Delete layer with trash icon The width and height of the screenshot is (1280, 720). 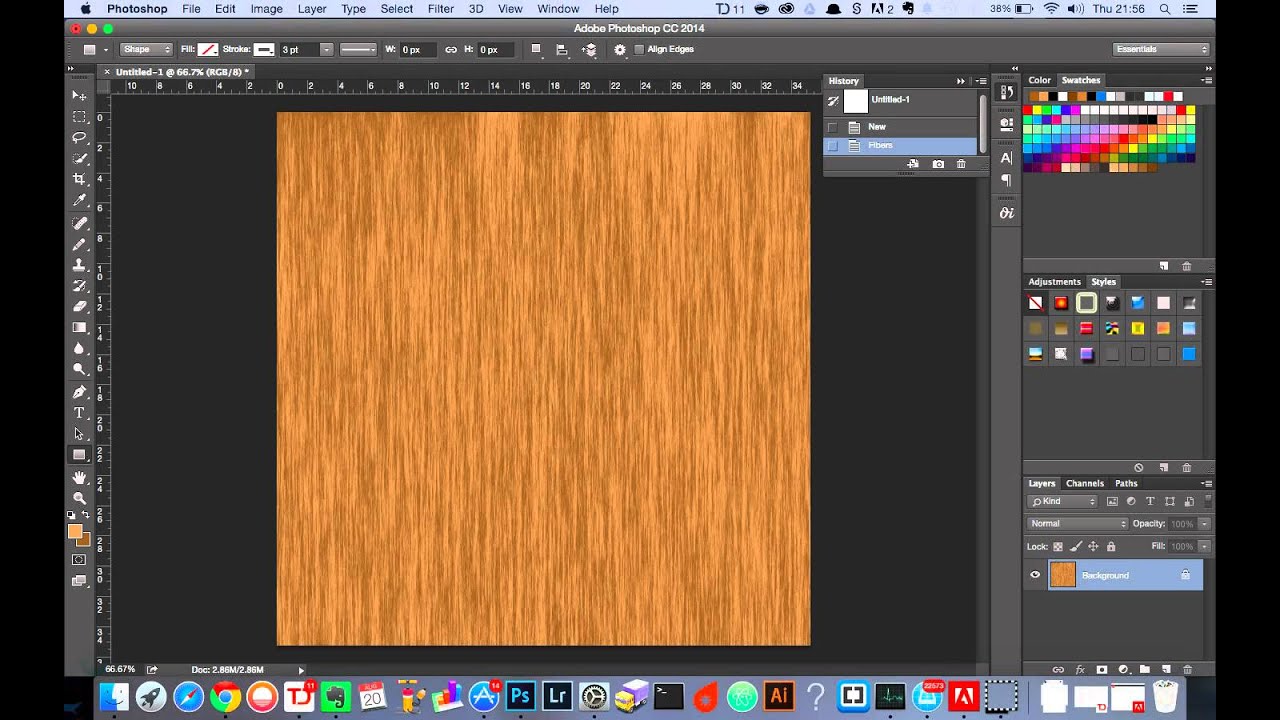(x=1187, y=669)
